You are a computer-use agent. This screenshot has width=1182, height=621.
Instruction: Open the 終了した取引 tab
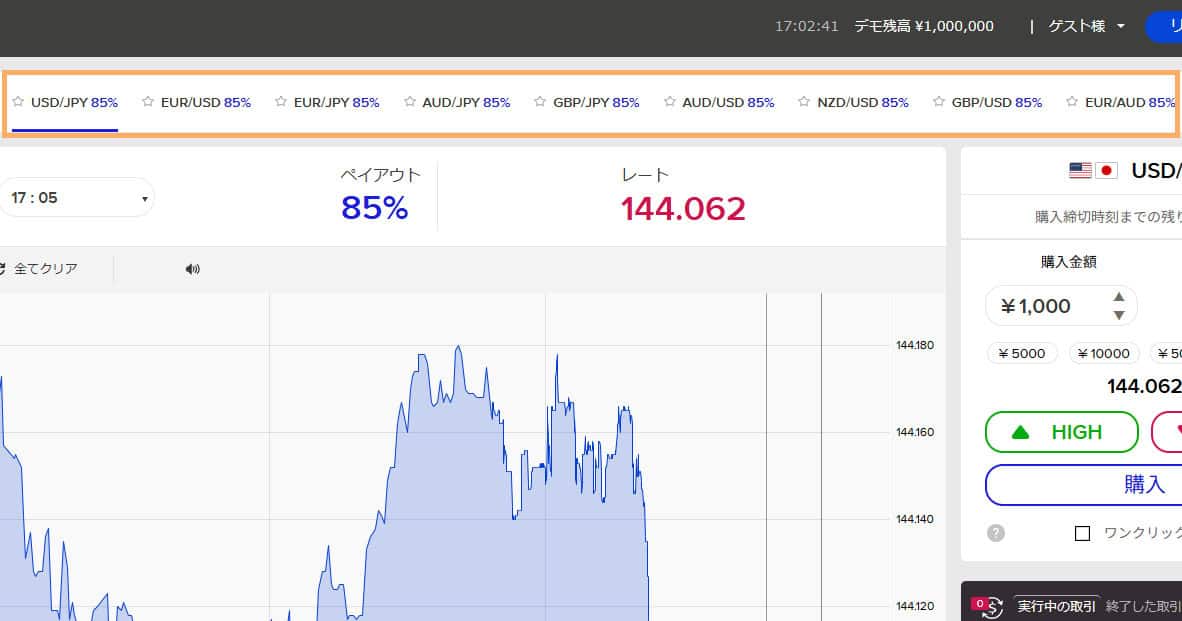pyautogui.click(x=1143, y=606)
